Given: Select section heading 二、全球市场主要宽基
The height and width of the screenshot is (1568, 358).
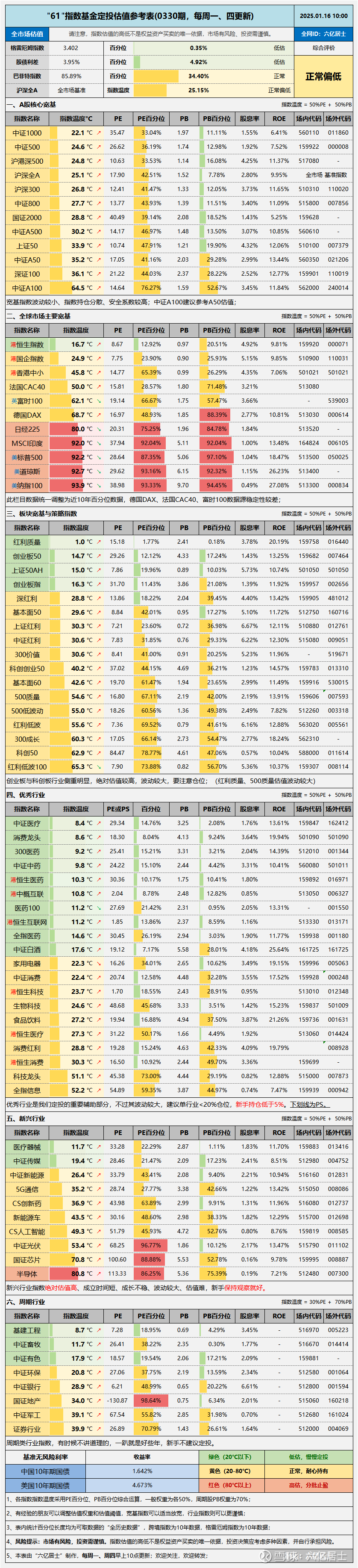Looking at the screenshot, I should tap(38, 316).
